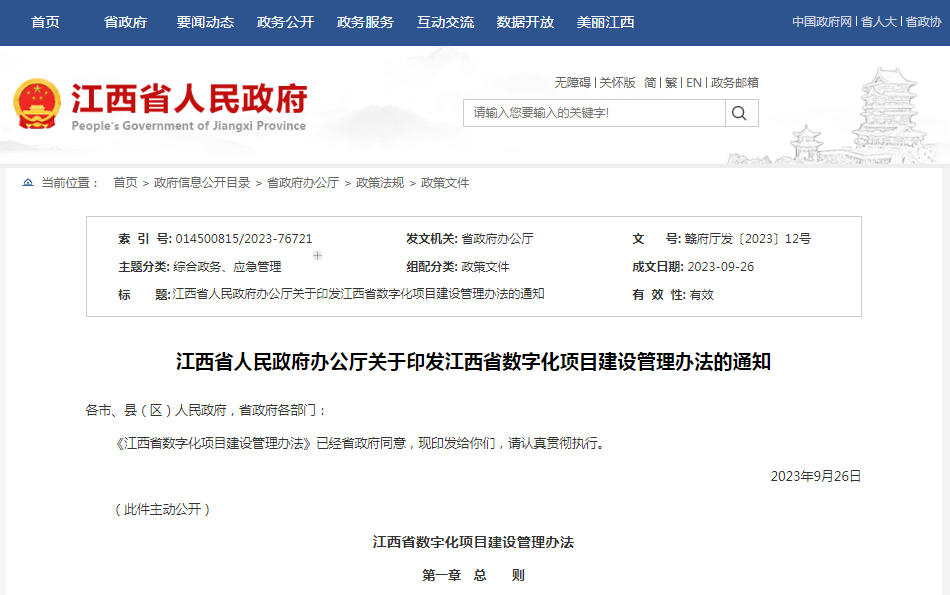
Task: Open the 省政府 navigation menu item
Action: pos(125,22)
